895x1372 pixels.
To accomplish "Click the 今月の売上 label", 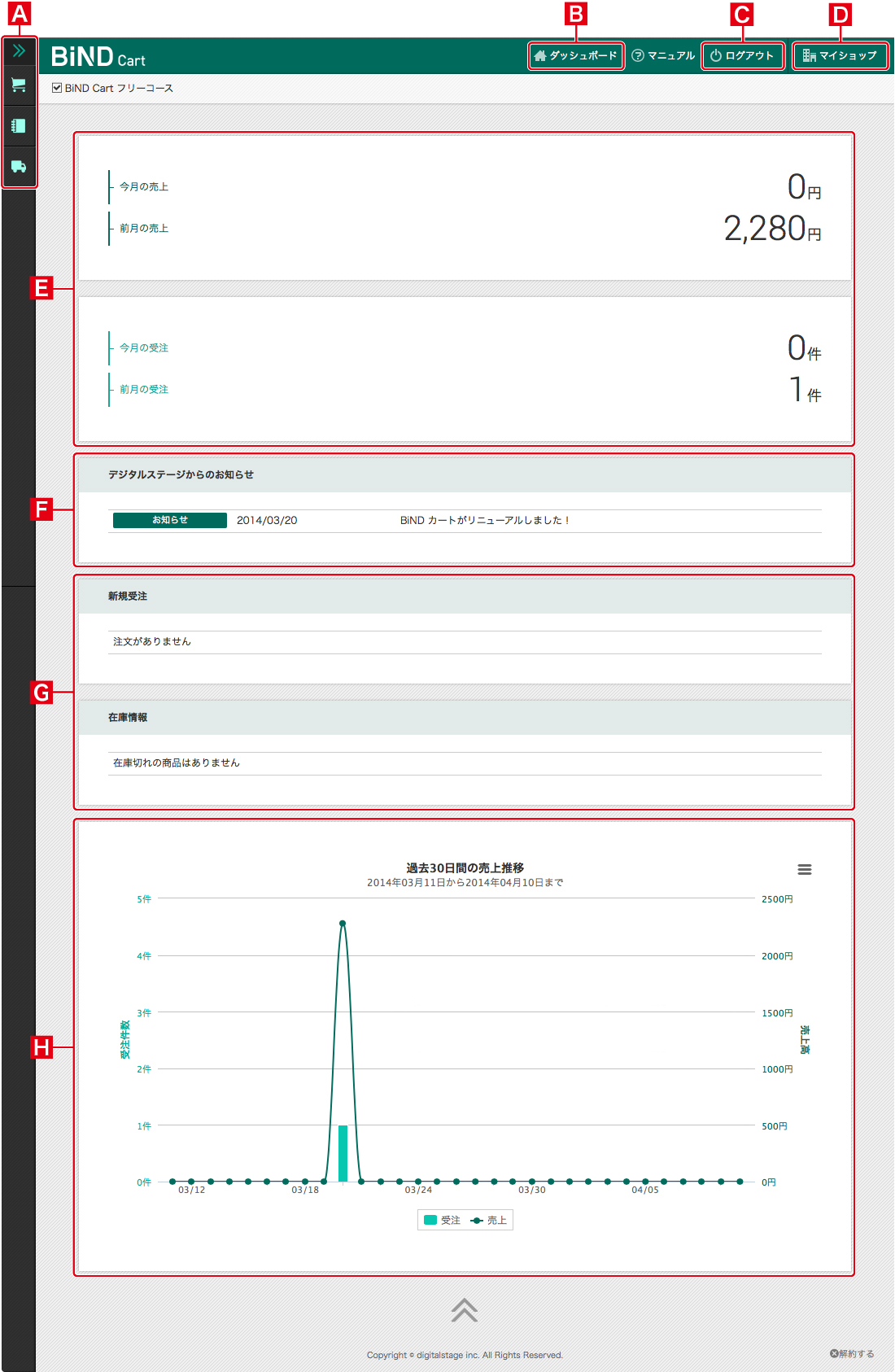I will click(144, 186).
